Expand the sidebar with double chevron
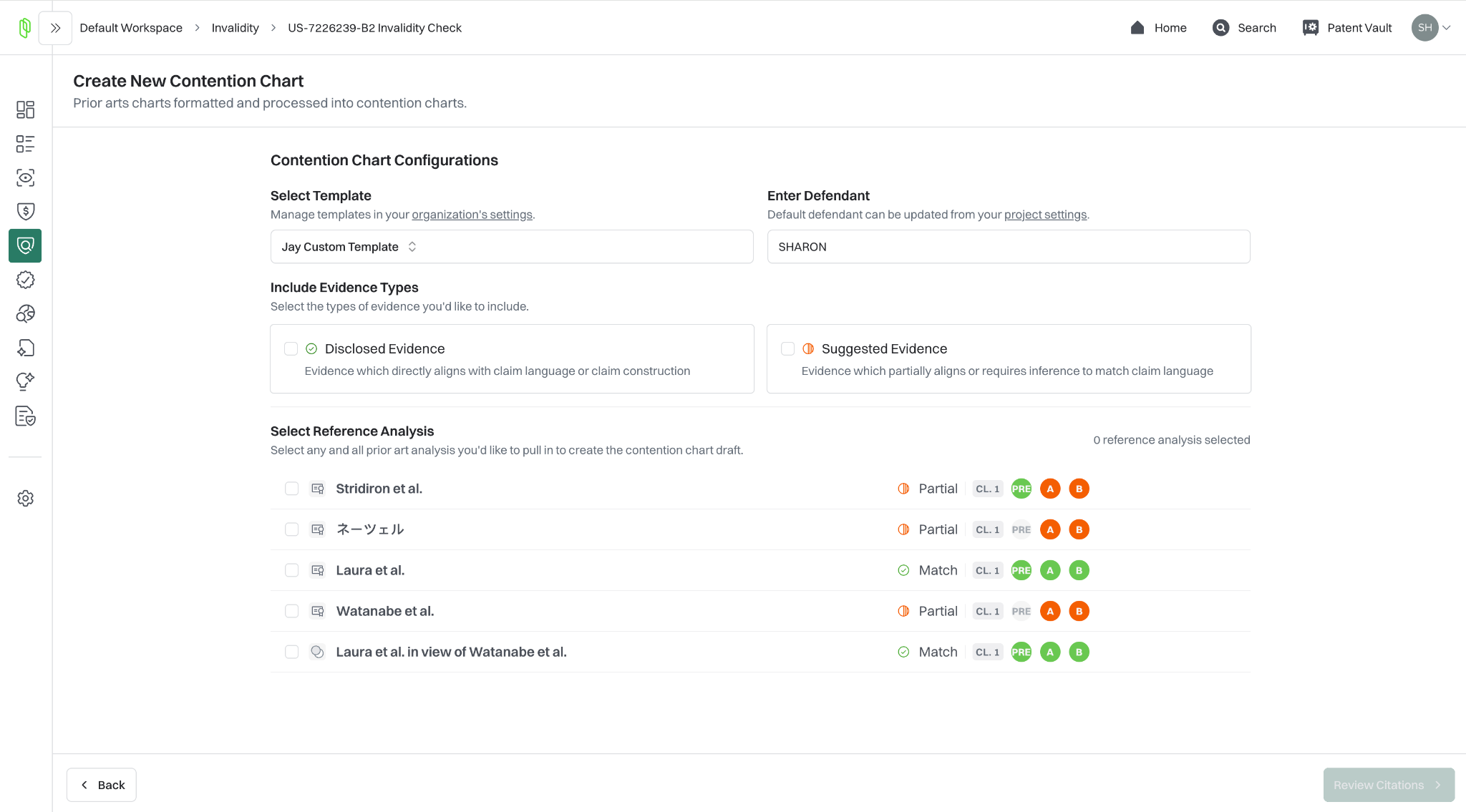 (x=55, y=28)
